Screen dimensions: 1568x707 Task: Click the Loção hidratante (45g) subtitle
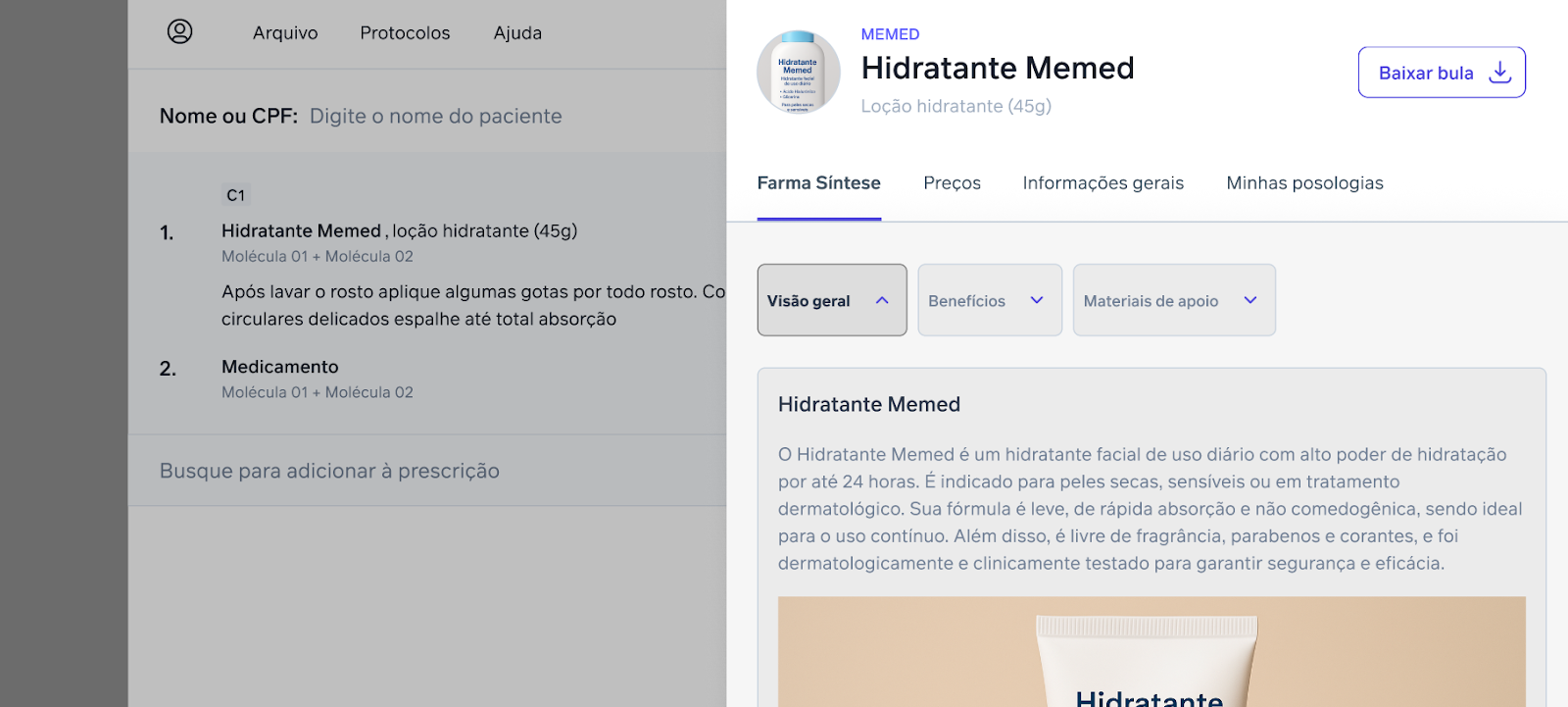[955, 106]
